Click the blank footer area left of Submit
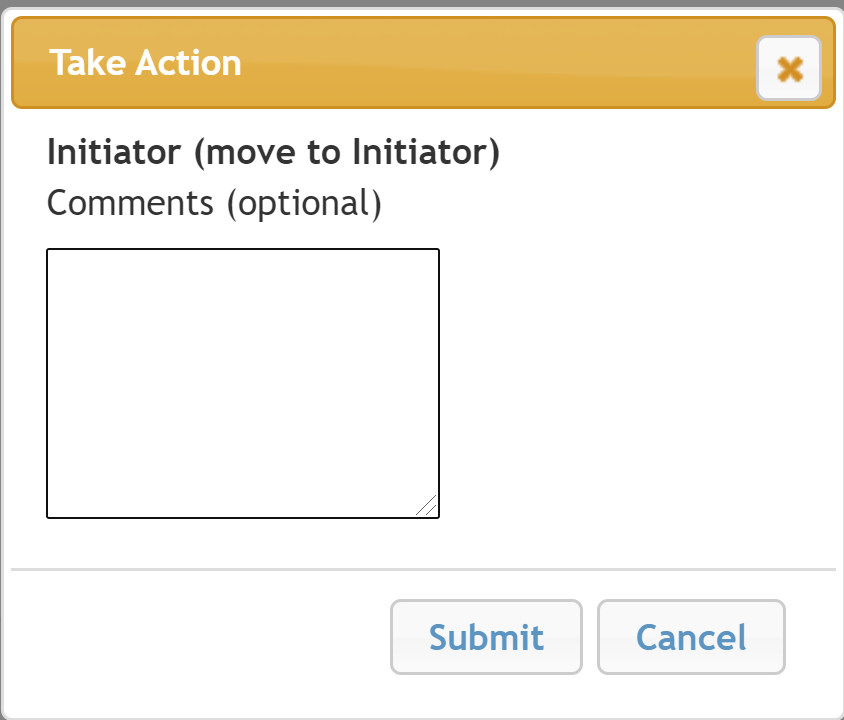The height and width of the screenshot is (720, 844). point(200,637)
